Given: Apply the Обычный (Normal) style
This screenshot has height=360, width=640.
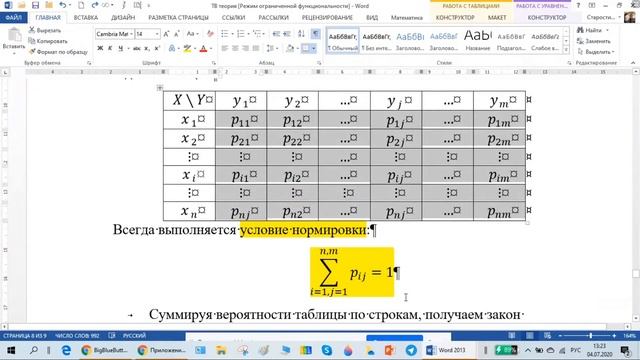Looking at the screenshot, I should tap(342, 41).
